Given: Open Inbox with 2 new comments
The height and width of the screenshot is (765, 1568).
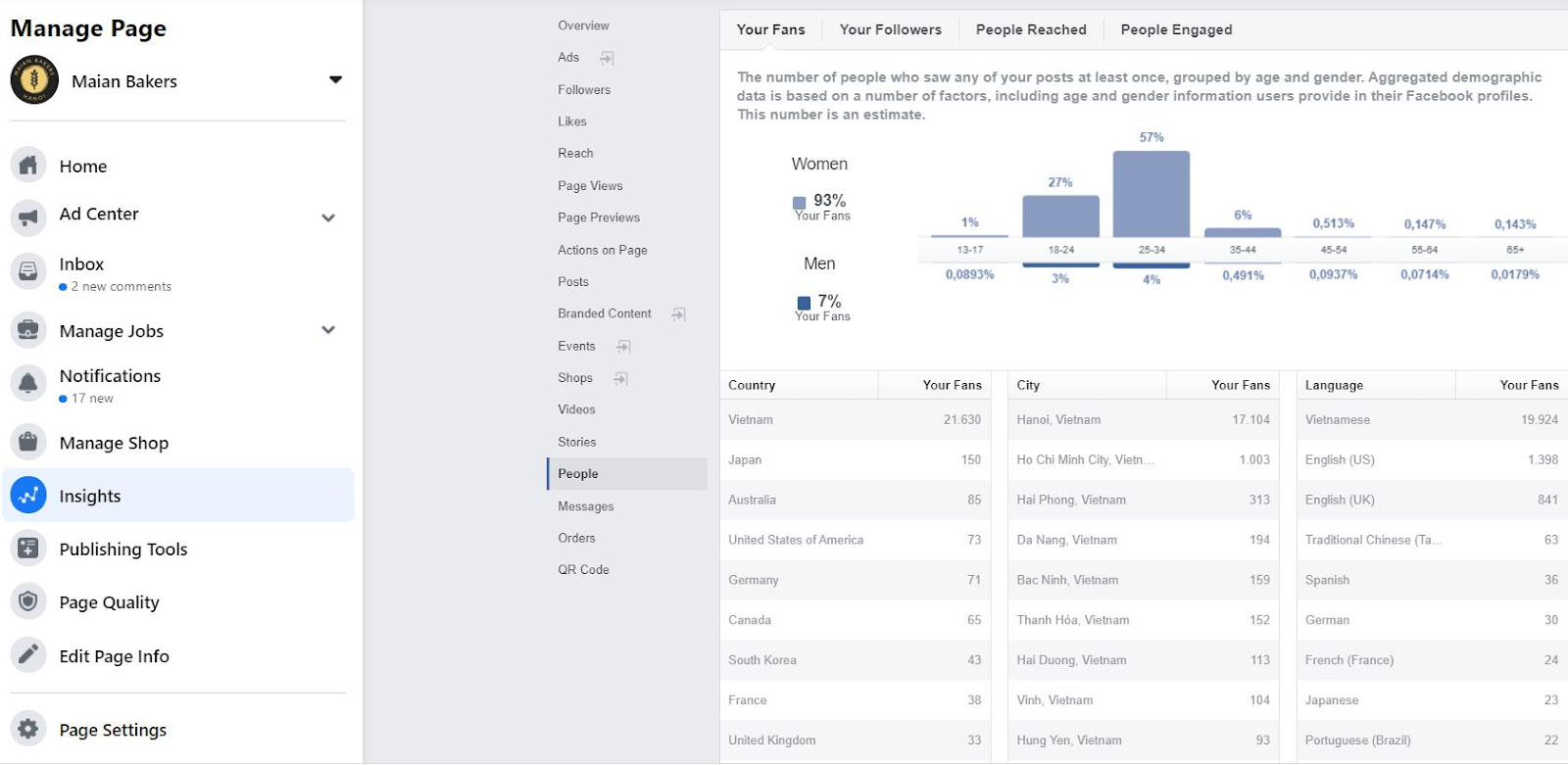Looking at the screenshot, I should pos(177,273).
